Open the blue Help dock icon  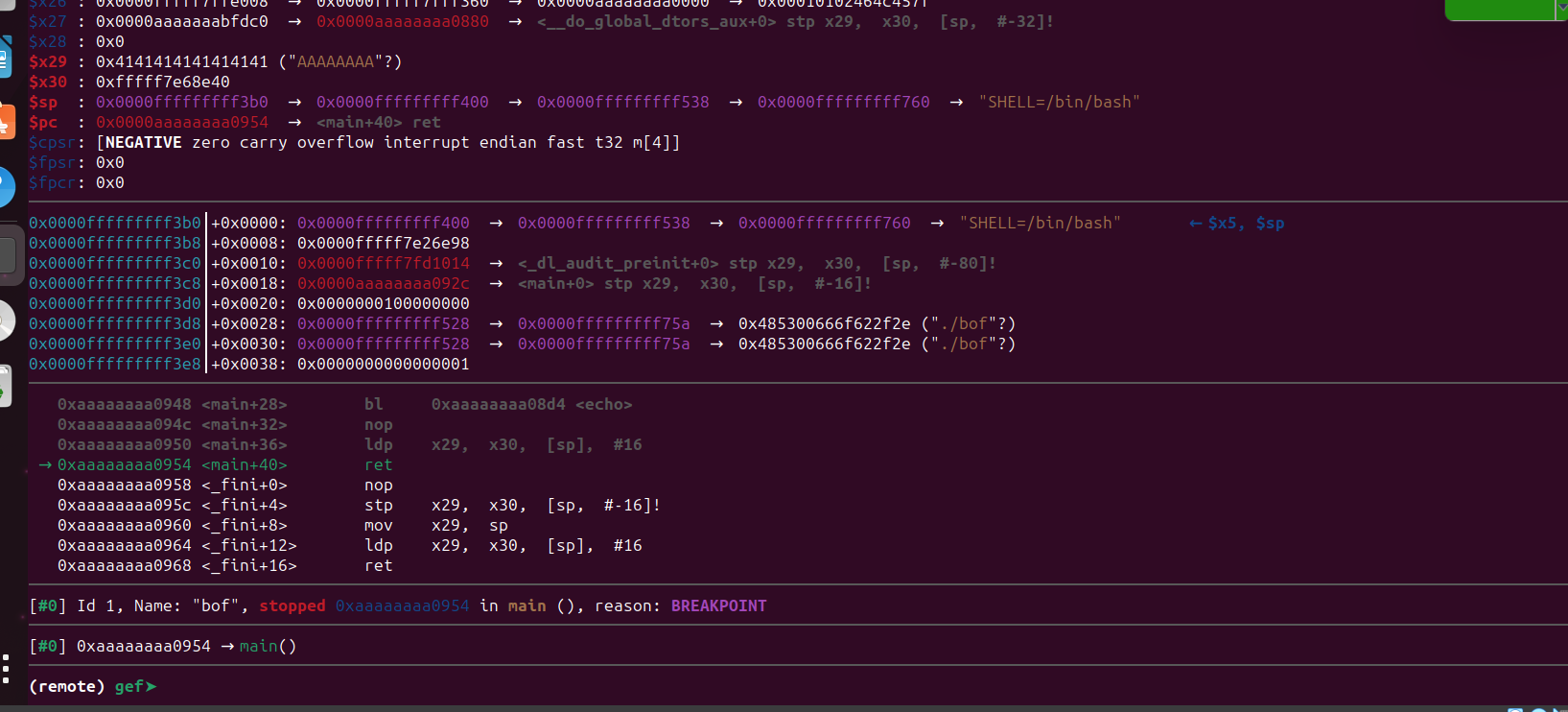tap(6, 187)
